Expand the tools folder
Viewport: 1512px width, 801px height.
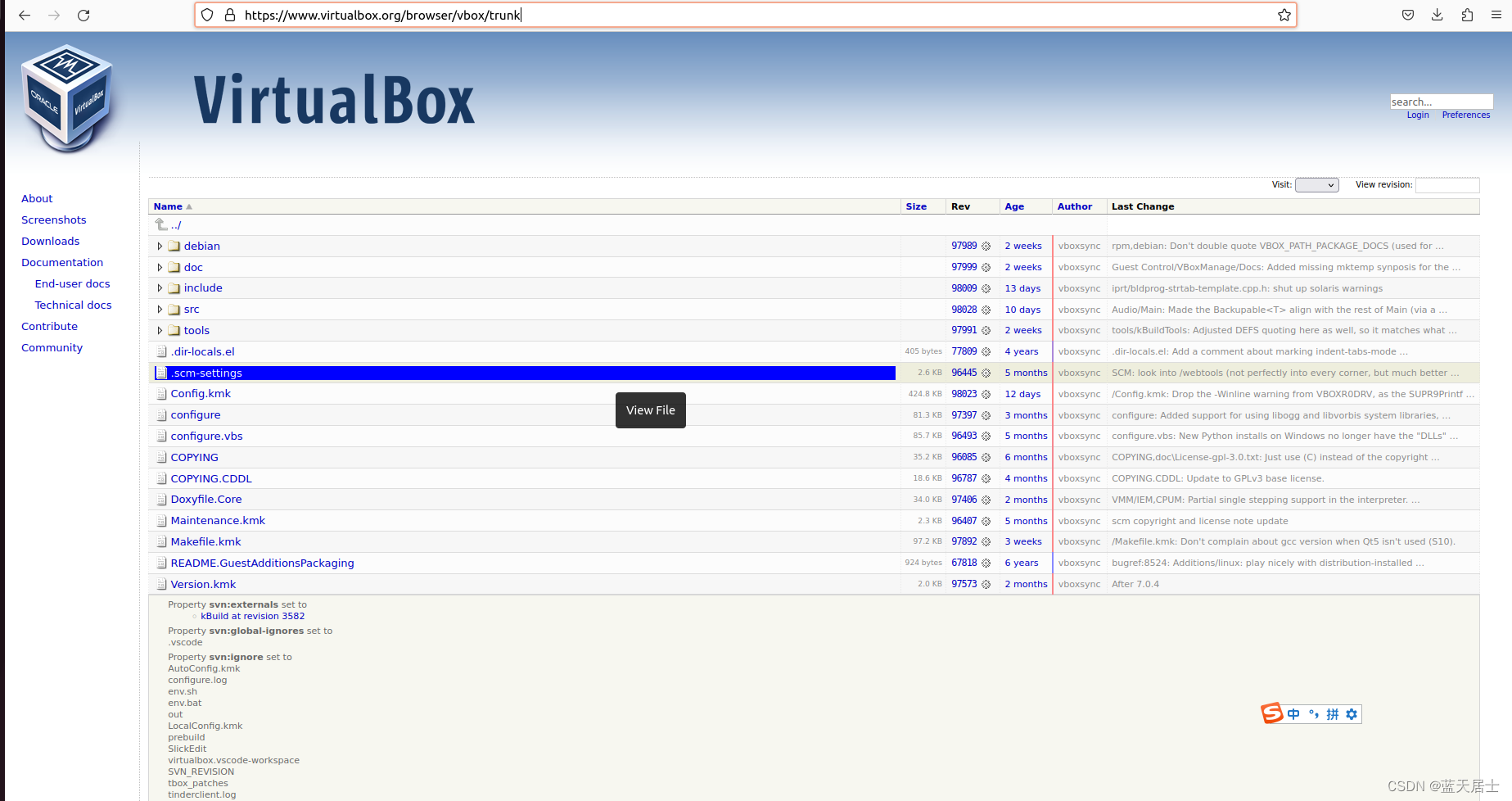point(160,330)
